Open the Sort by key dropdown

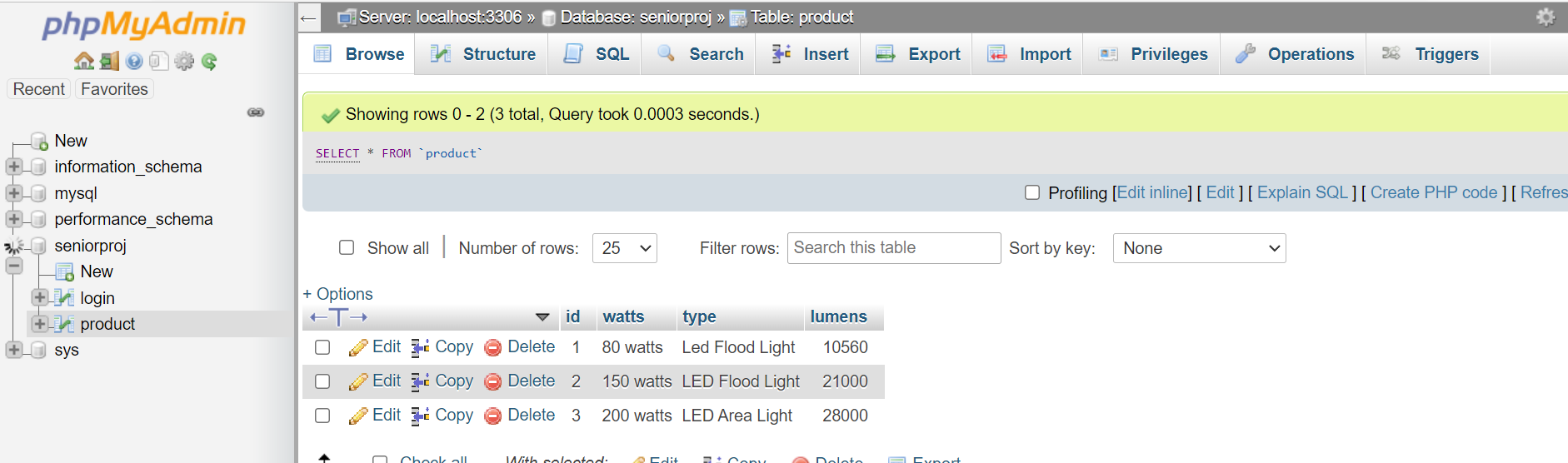tap(1199, 248)
